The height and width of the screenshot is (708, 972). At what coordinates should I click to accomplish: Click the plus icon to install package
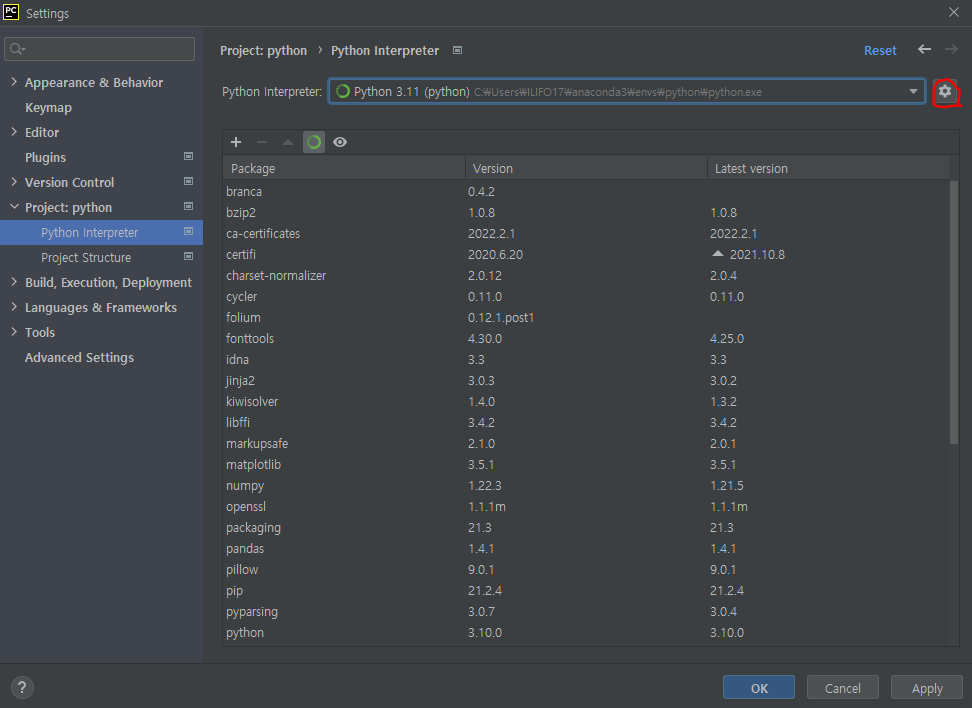(236, 142)
